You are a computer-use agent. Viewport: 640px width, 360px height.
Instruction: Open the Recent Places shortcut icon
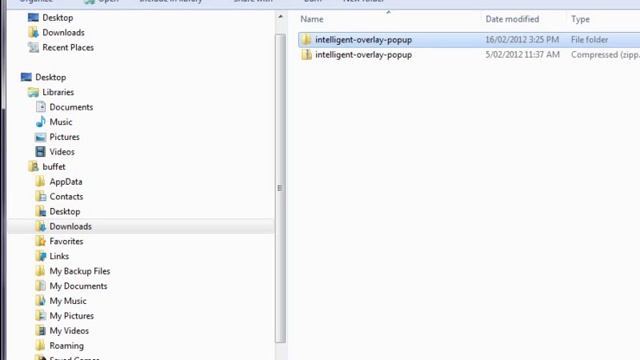(x=33, y=47)
